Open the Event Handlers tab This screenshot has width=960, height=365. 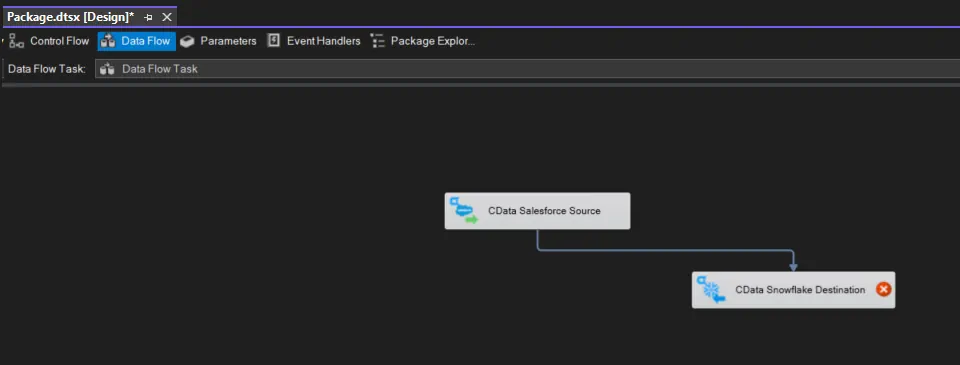315,41
